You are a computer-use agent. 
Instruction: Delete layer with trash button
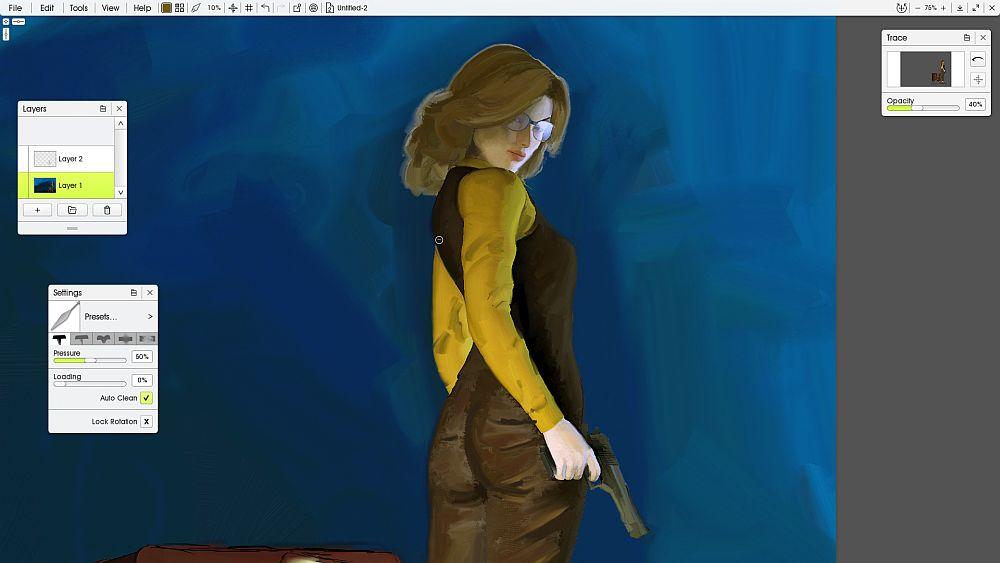pos(107,210)
